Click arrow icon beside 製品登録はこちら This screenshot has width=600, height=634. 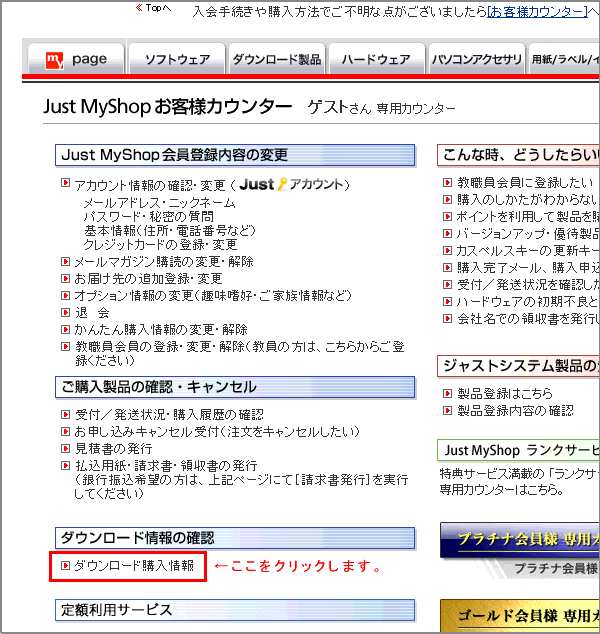tap(448, 394)
